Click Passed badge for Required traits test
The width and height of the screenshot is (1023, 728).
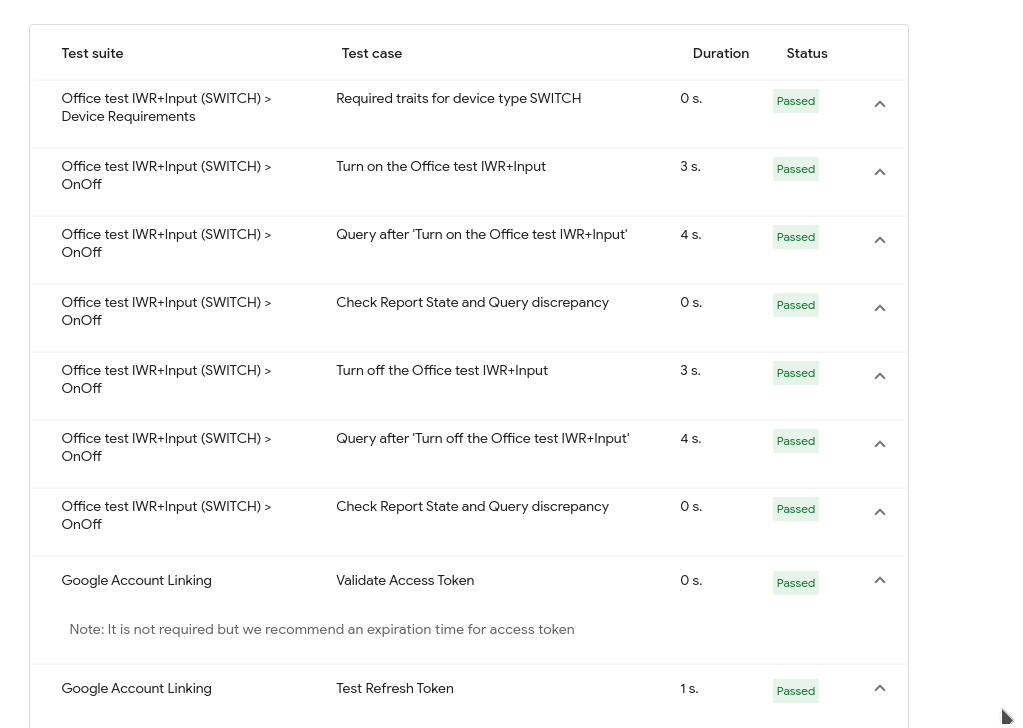click(x=796, y=101)
